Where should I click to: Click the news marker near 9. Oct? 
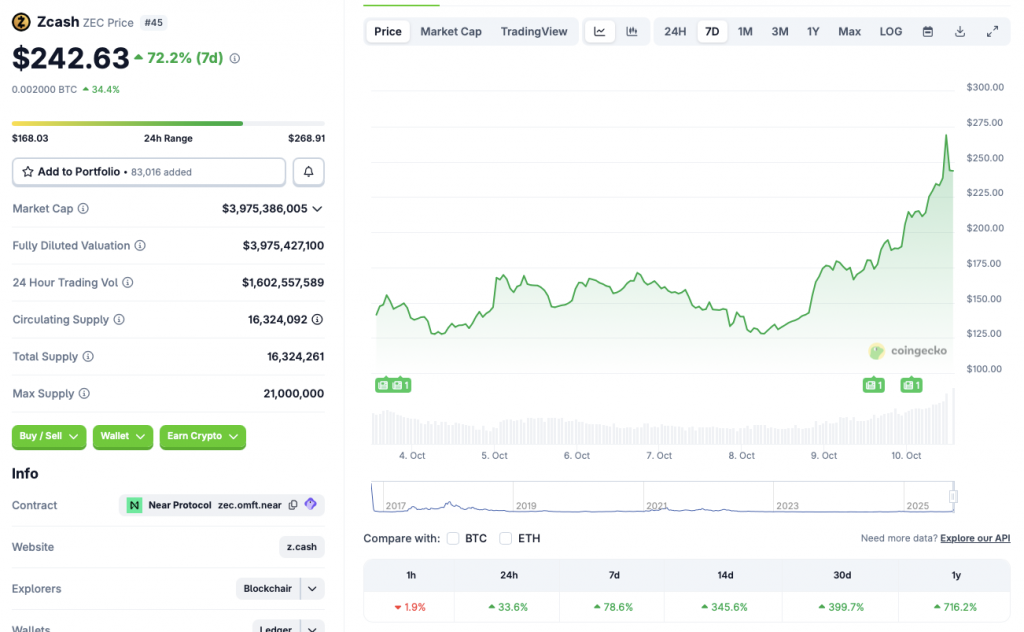(873, 385)
